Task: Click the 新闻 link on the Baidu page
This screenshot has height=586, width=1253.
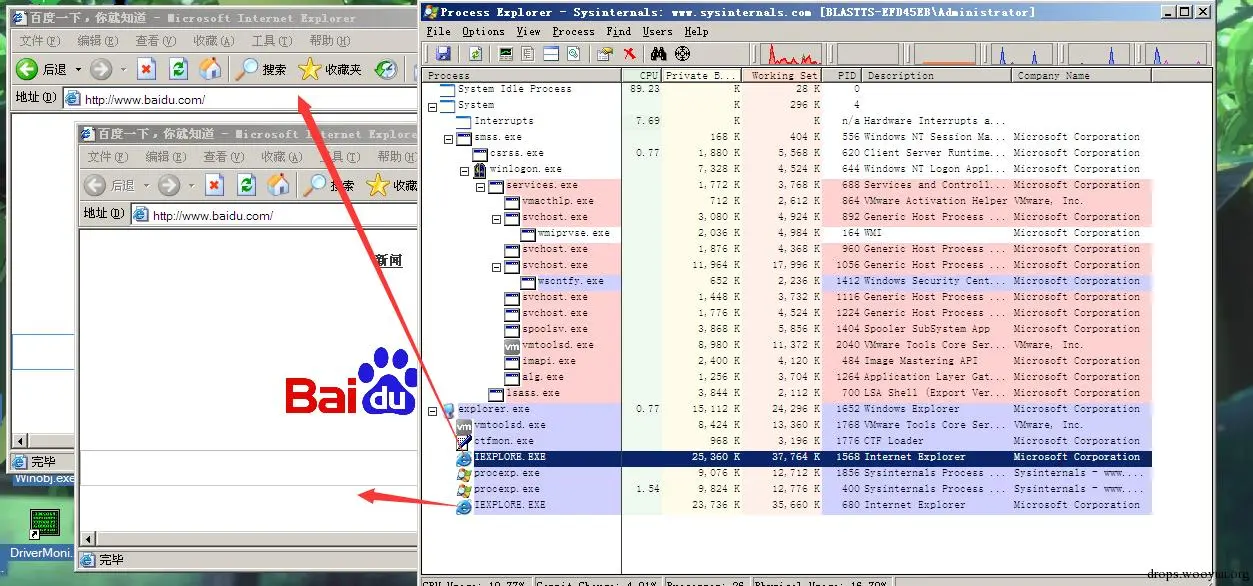Action: tap(388, 260)
